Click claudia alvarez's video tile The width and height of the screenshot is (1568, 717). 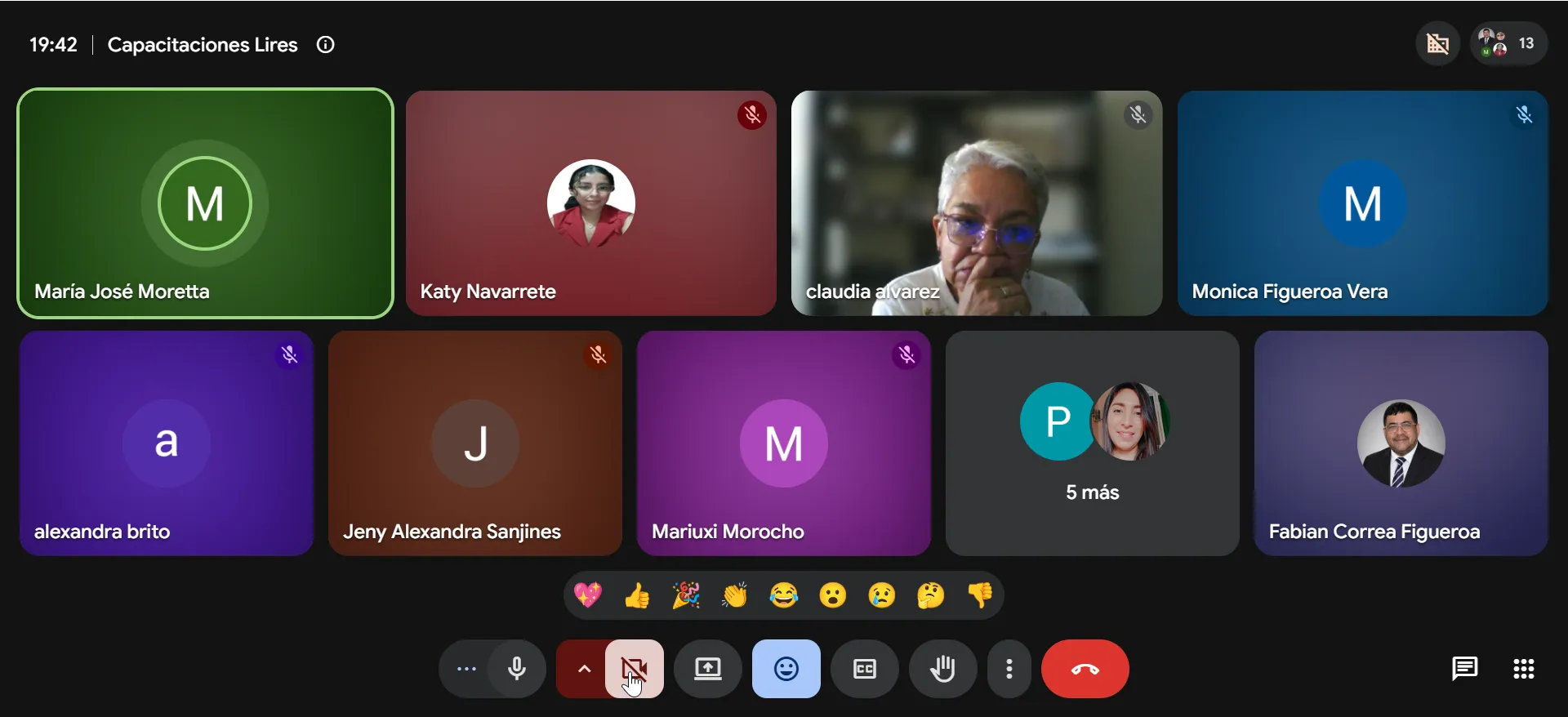click(977, 203)
